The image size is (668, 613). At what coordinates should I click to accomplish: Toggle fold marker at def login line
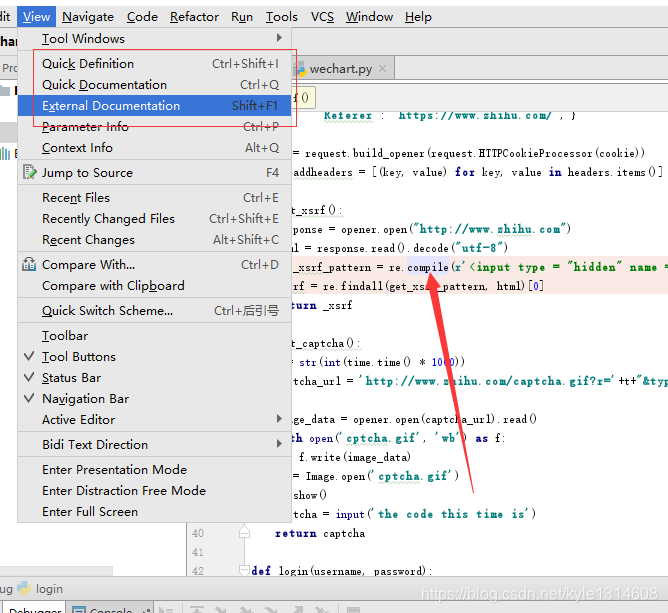(x=245, y=570)
